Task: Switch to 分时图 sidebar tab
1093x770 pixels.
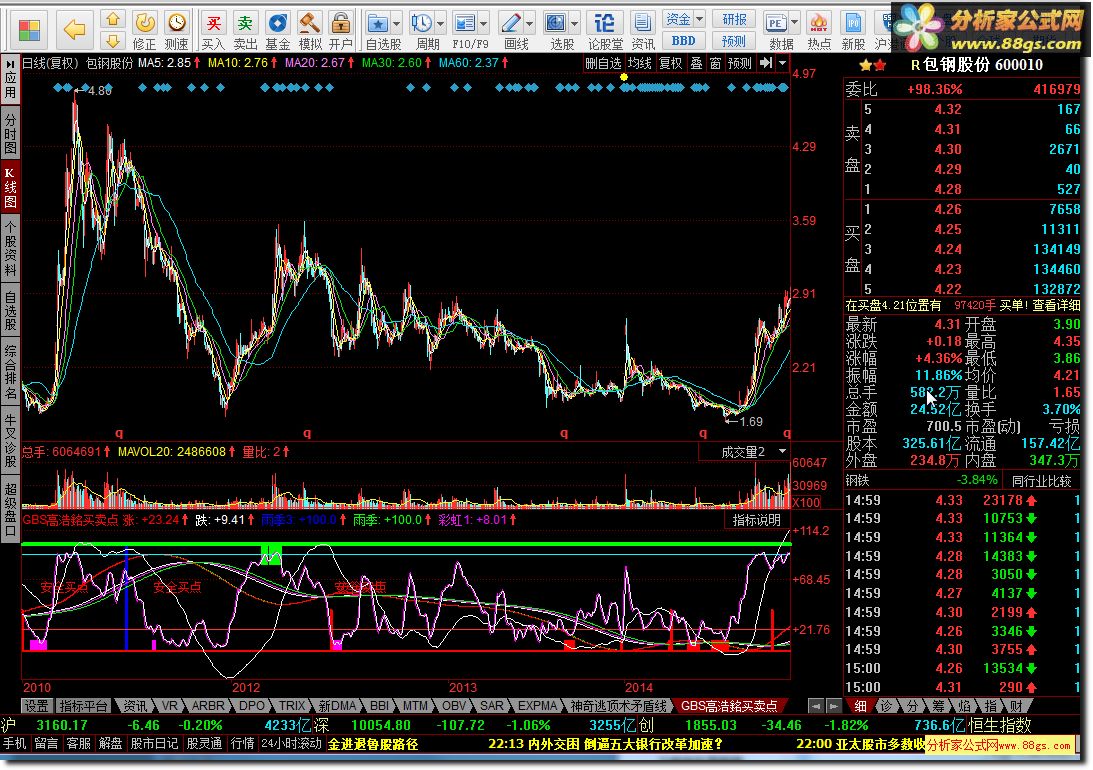Action: [x=10, y=134]
